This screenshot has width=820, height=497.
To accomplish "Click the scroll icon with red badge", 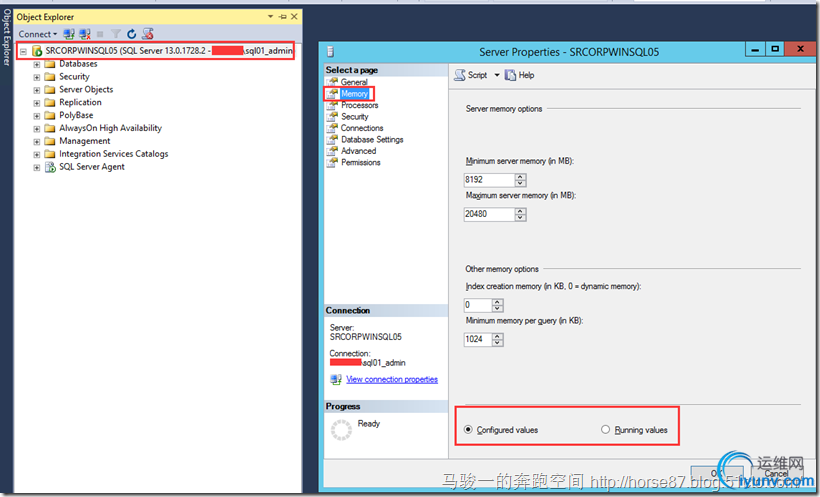I will (x=148, y=34).
